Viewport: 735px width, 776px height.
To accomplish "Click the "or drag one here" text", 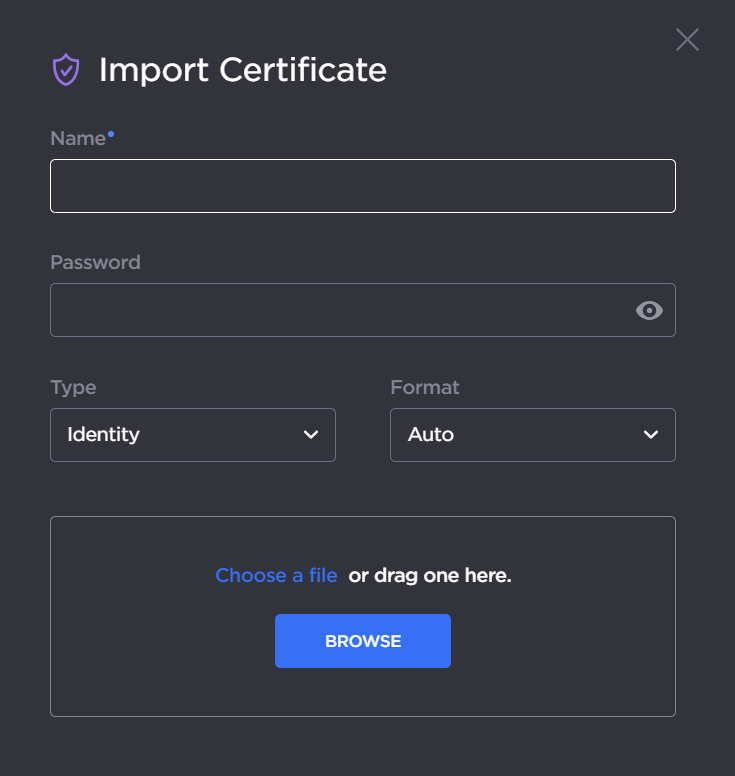I will click(430, 576).
